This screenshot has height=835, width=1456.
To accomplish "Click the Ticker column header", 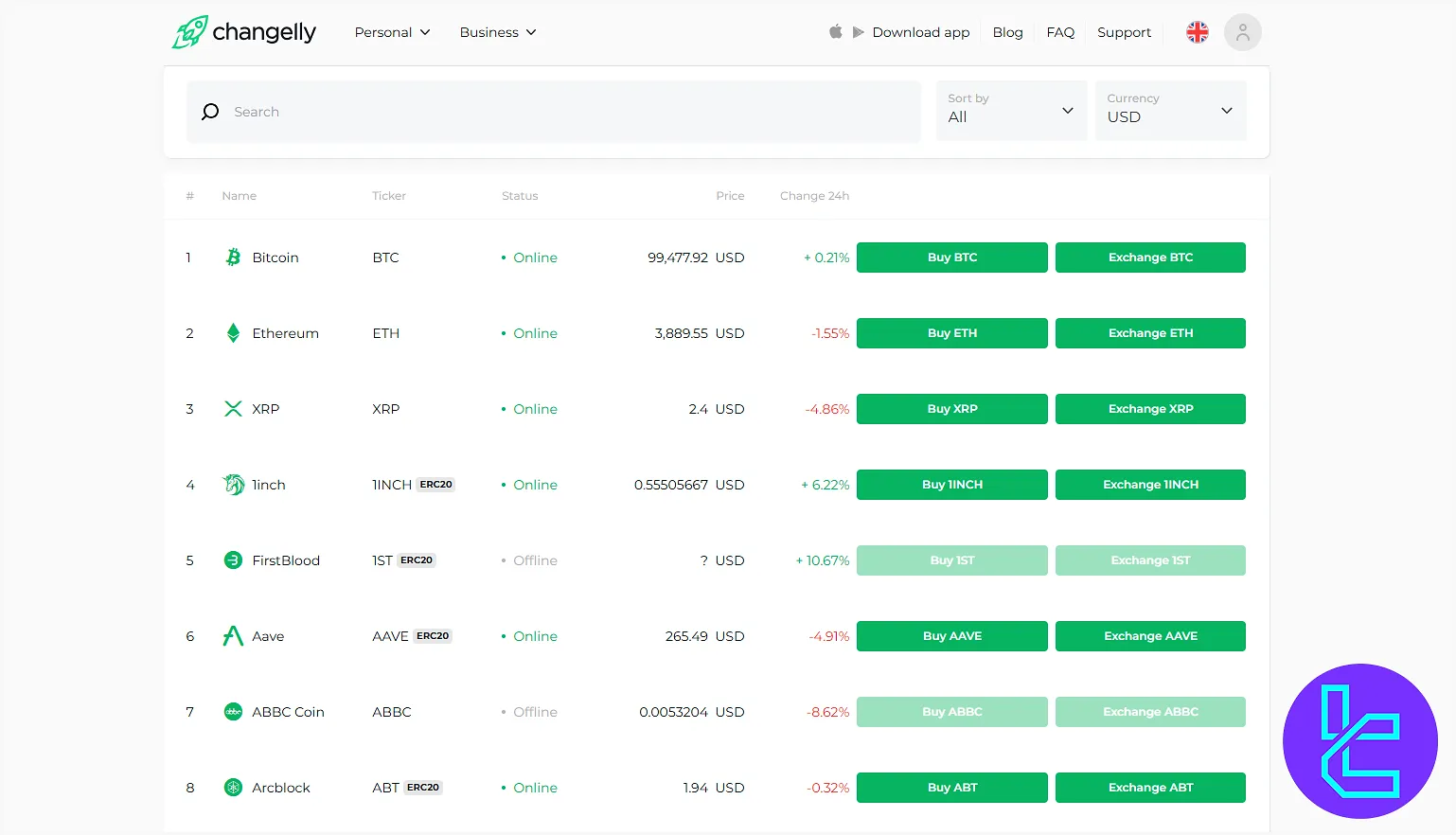I will point(389,196).
